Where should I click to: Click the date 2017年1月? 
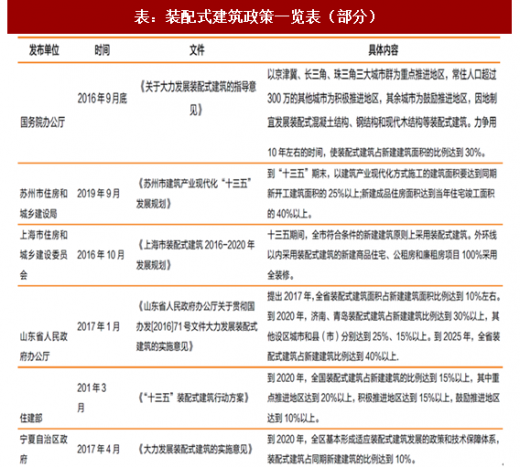pos(98,326)
